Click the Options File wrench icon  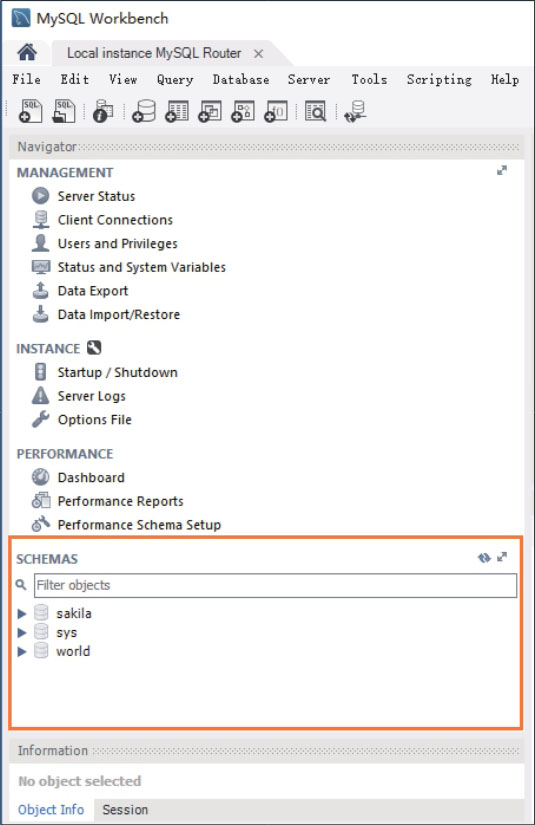click(41, 419)
